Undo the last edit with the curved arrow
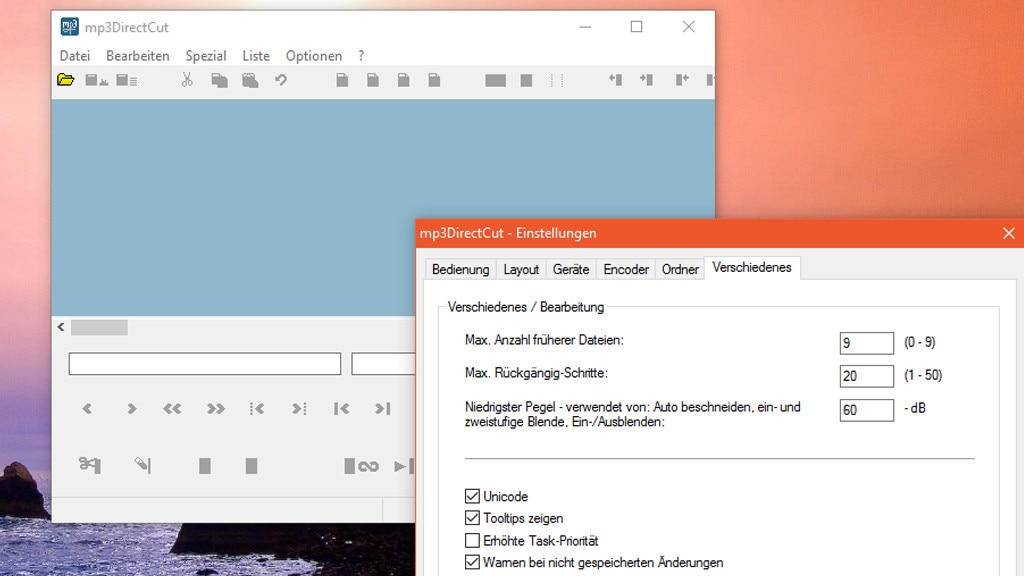This screenshot has height=576, width=1024. pos(281,80)
